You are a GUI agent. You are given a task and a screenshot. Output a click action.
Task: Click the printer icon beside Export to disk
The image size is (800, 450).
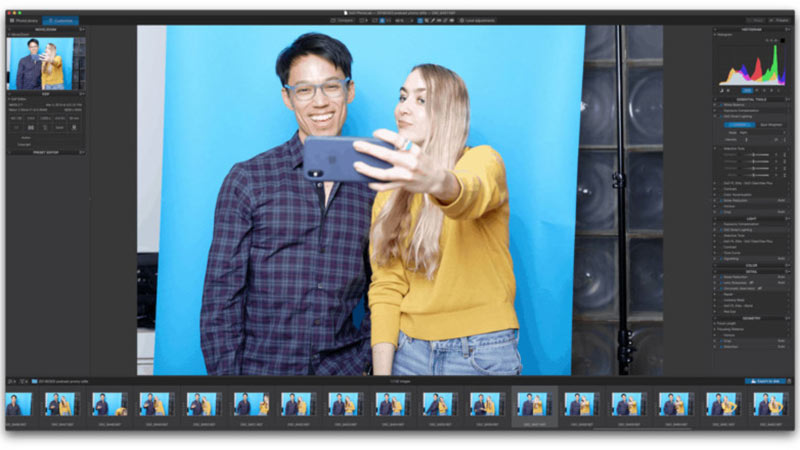coord(789,381)
